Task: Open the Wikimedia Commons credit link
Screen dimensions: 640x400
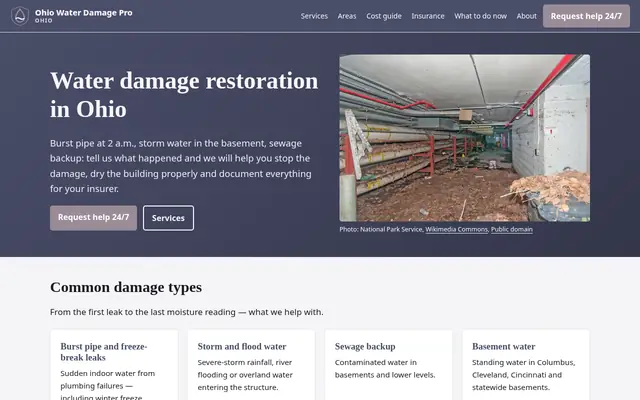Action: coord(456,229)
